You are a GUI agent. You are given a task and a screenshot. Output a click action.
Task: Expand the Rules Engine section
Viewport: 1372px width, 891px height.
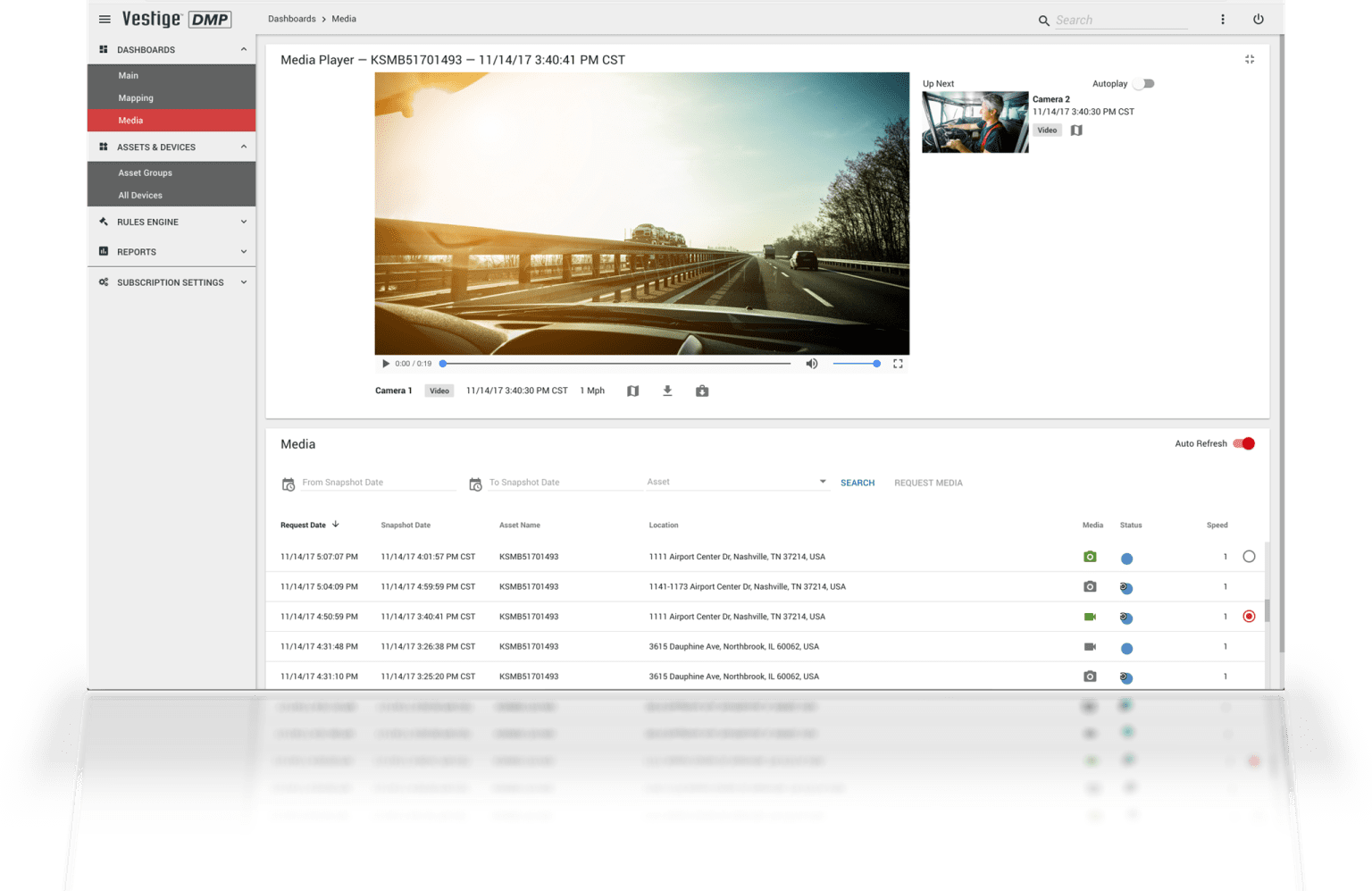pyautogui.click(x=244, y=223)
